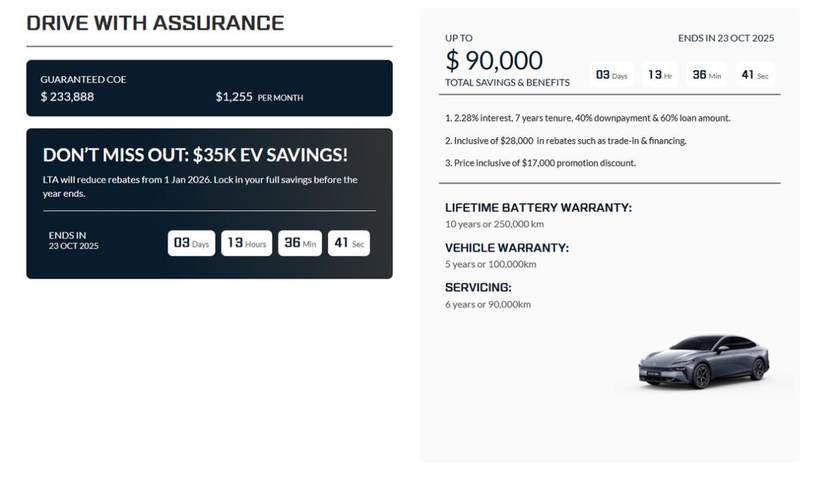840x478 pixels.
Task: Click the Days counter beside Total Savings
Action: pos(611,75)
